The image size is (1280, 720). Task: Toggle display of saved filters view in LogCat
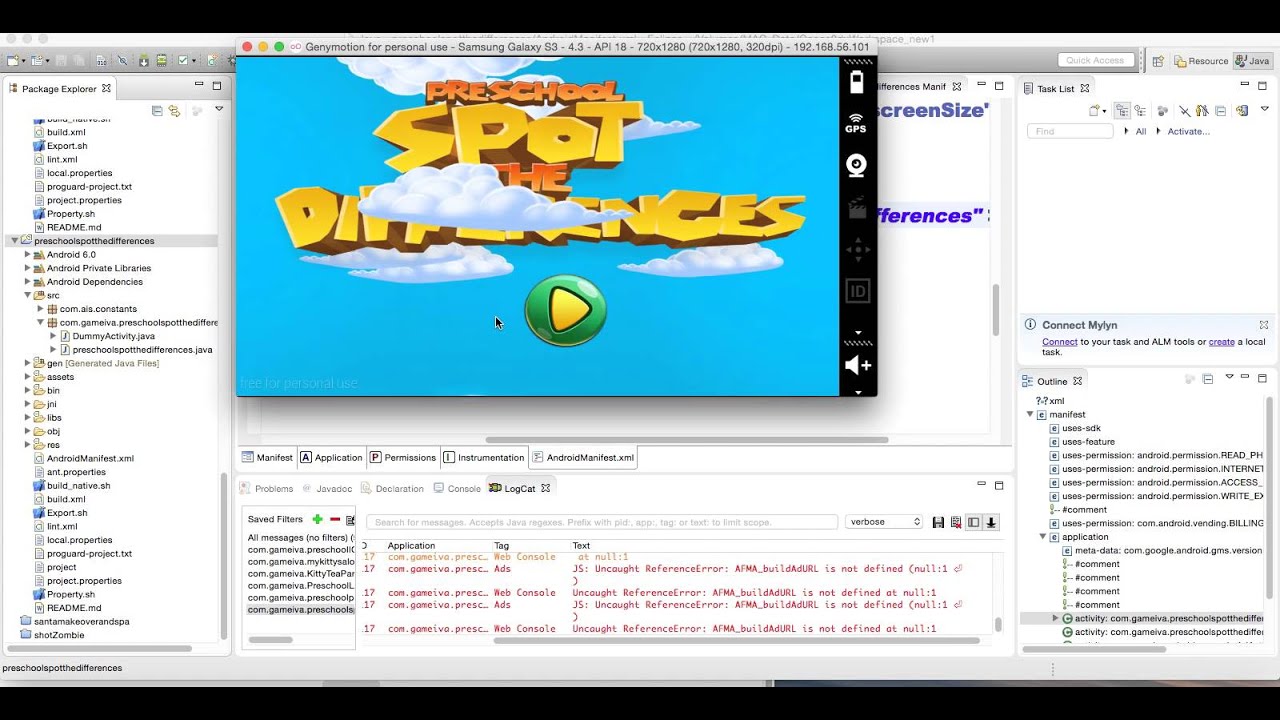[x=973, y=522]
